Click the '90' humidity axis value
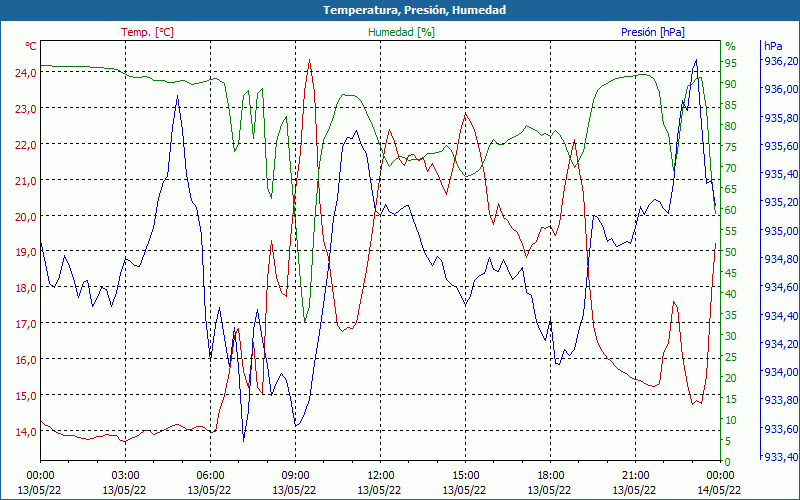The width and height of the screenshot is (800, 500). 731,84
